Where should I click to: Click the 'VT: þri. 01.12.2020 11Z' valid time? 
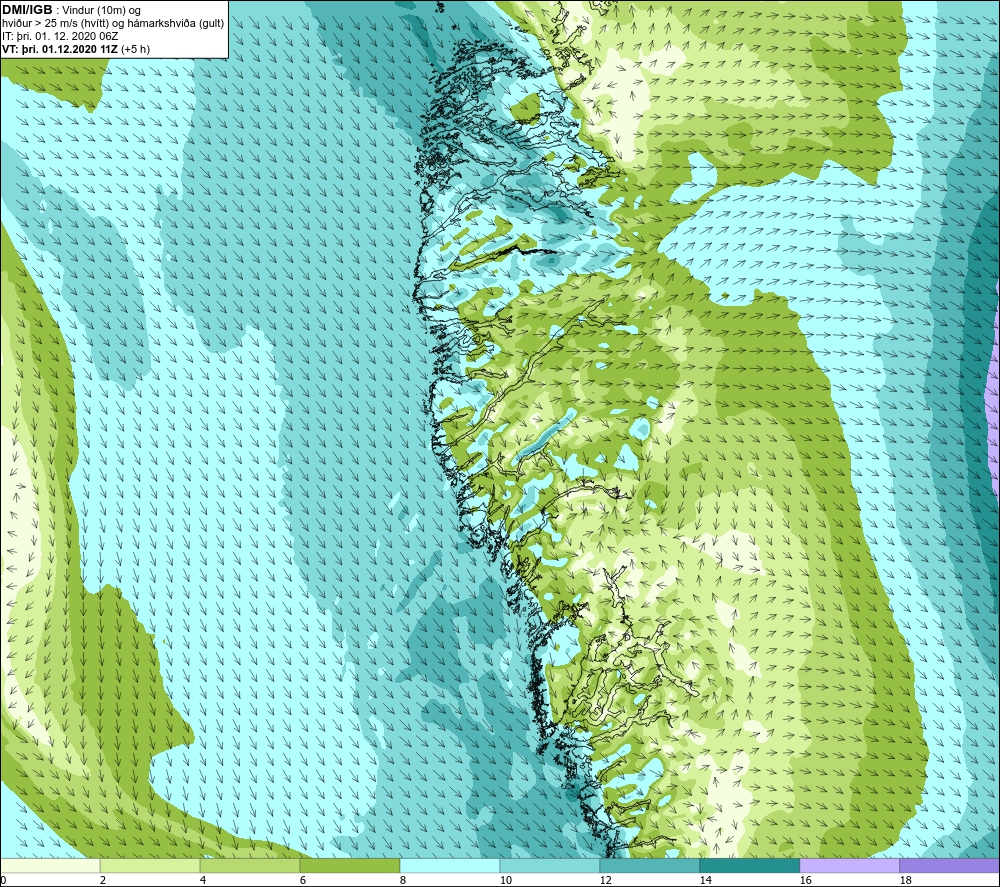click(59, 49)
